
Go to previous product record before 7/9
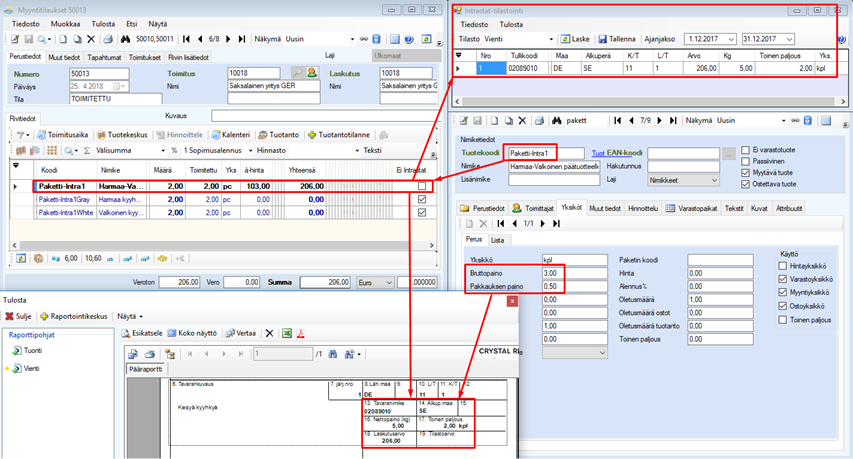point(632,121)
